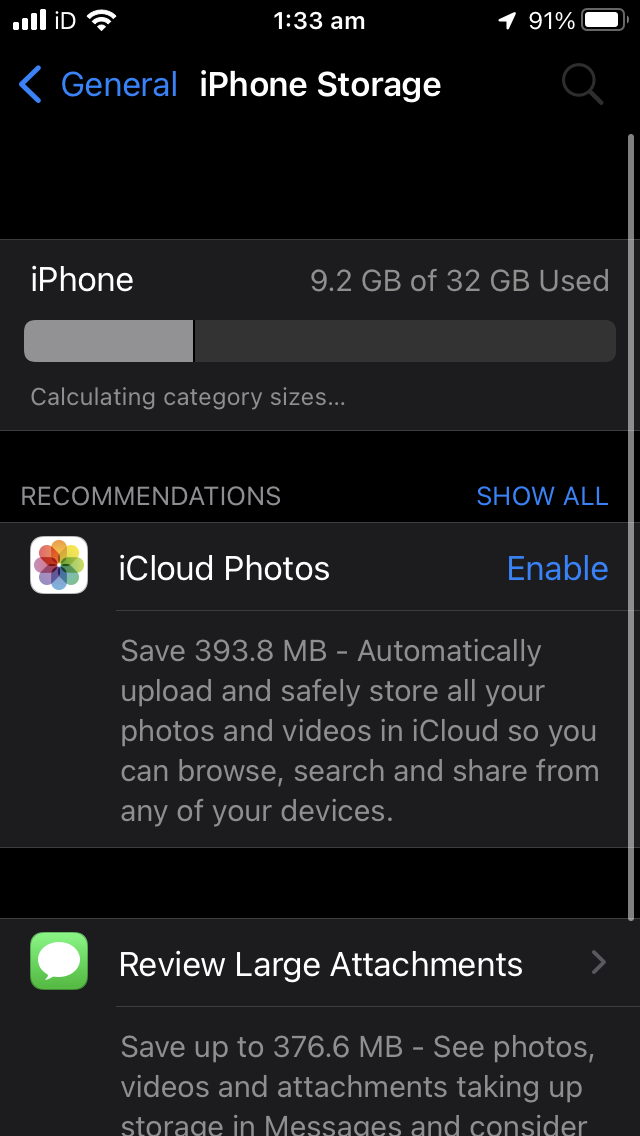
Task: Open Review Large Attachments
Action: pos(320,963)
